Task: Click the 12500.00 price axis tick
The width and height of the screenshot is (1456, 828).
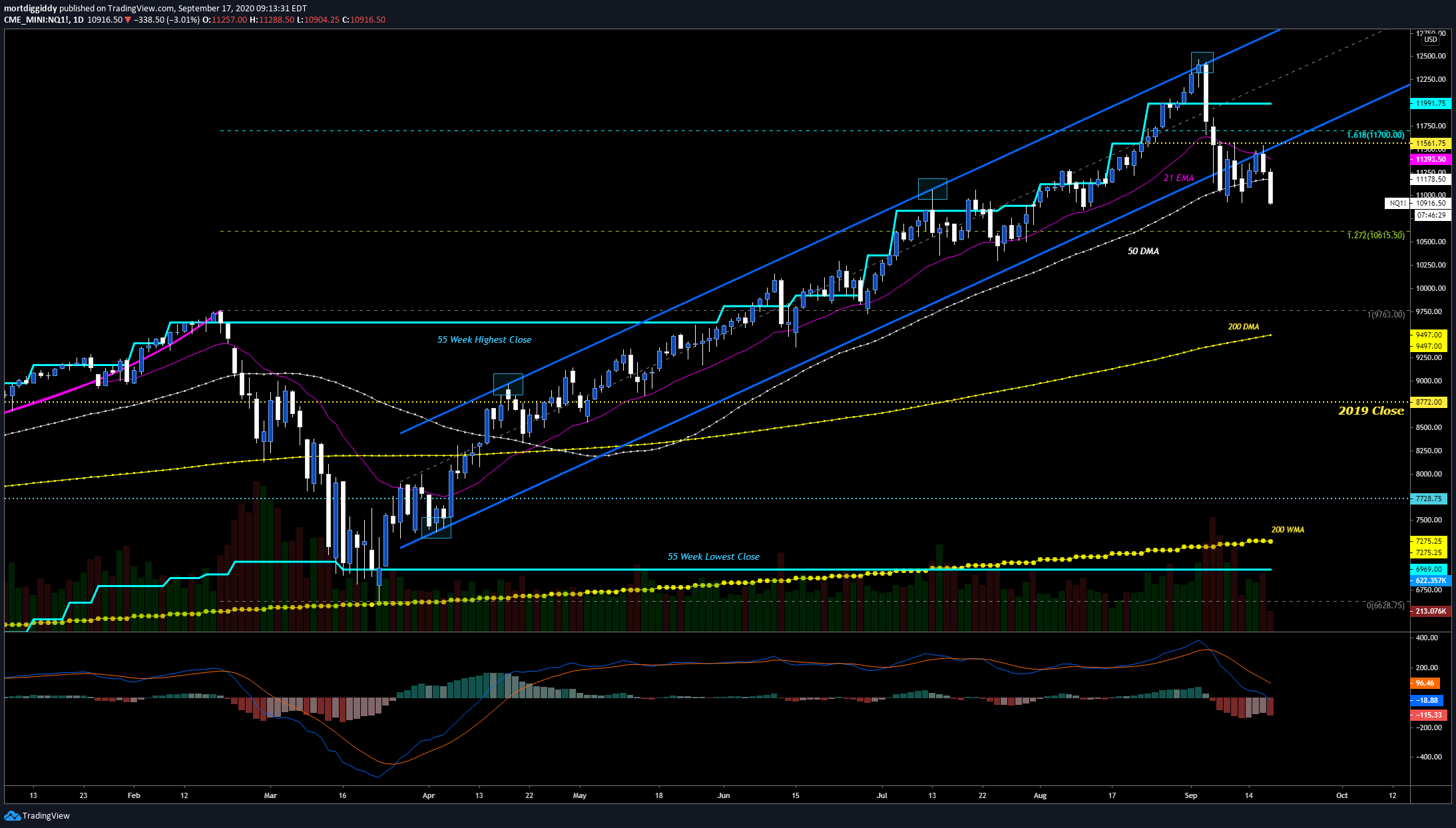Action: (x=1431, y=56)
